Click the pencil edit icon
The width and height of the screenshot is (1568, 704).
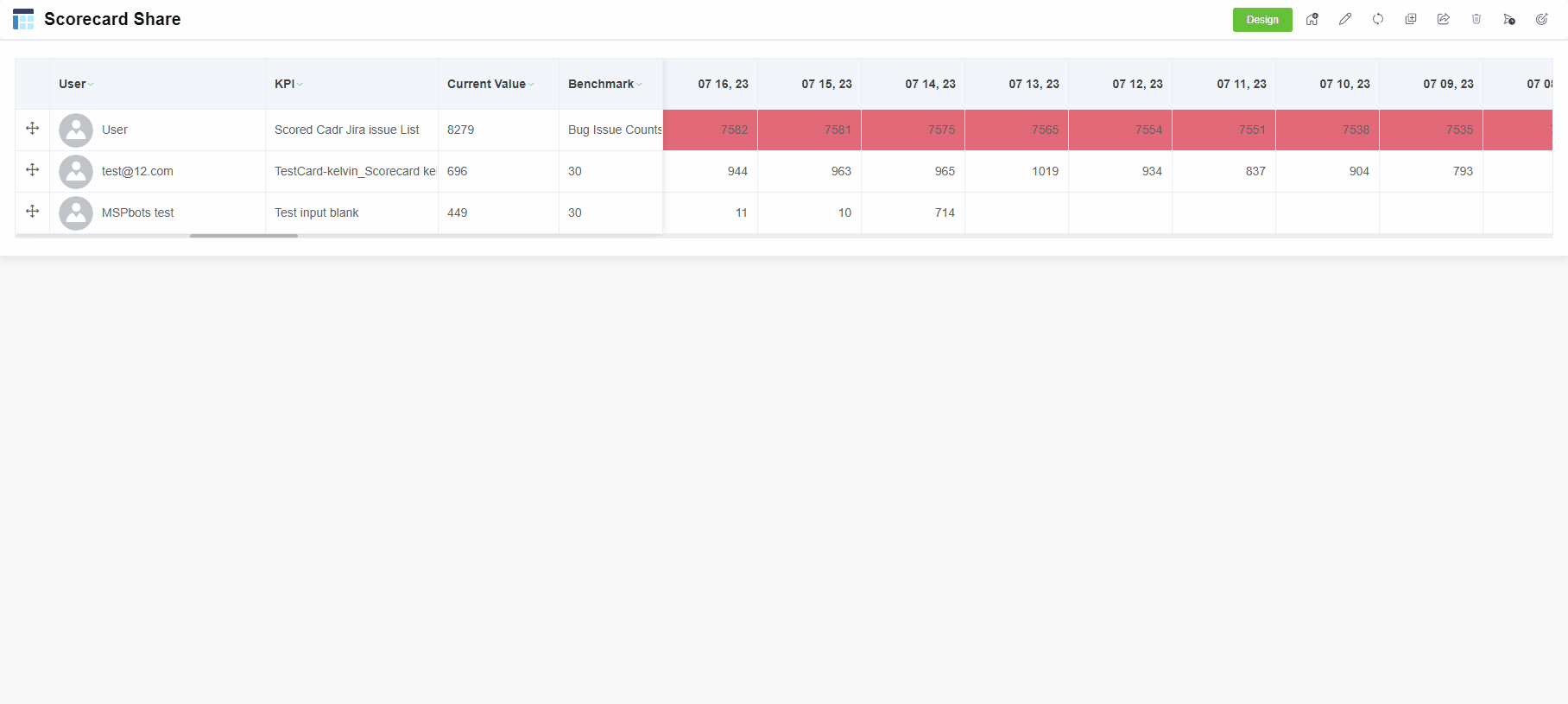[1344, 19]
